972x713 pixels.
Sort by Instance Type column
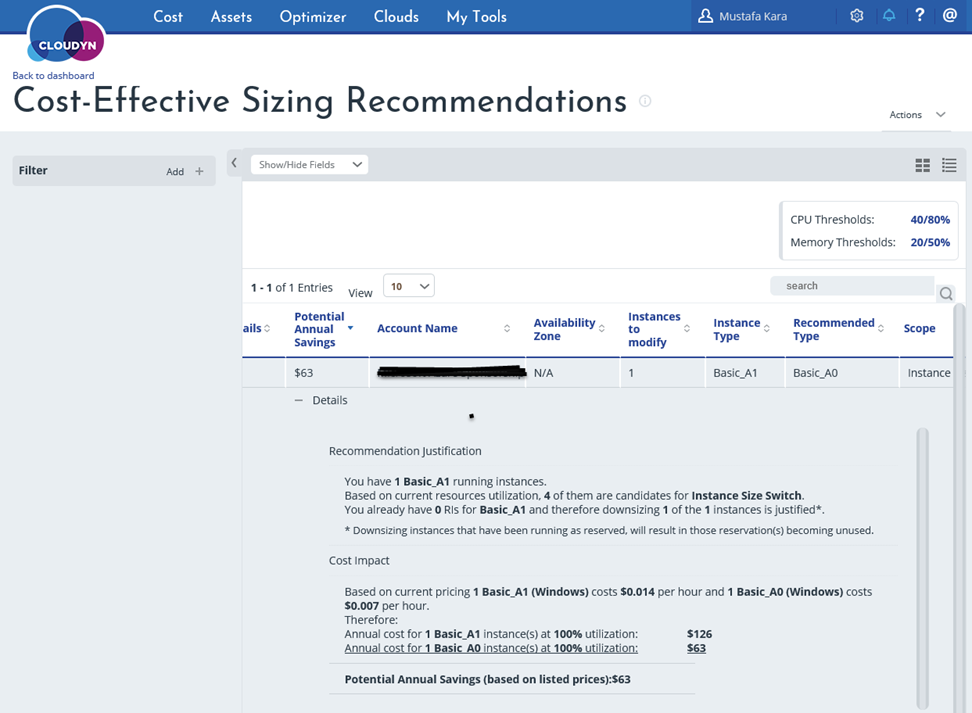click(767, 329)
